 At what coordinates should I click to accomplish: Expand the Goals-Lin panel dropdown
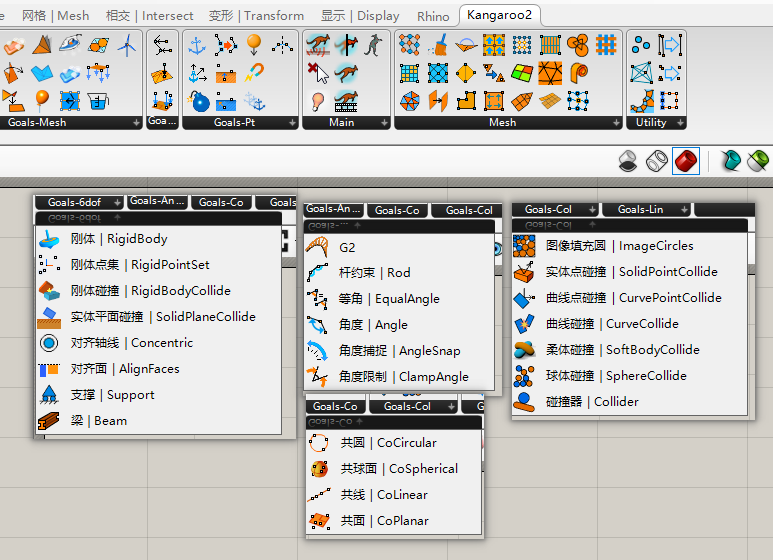[x=684, y=210]
